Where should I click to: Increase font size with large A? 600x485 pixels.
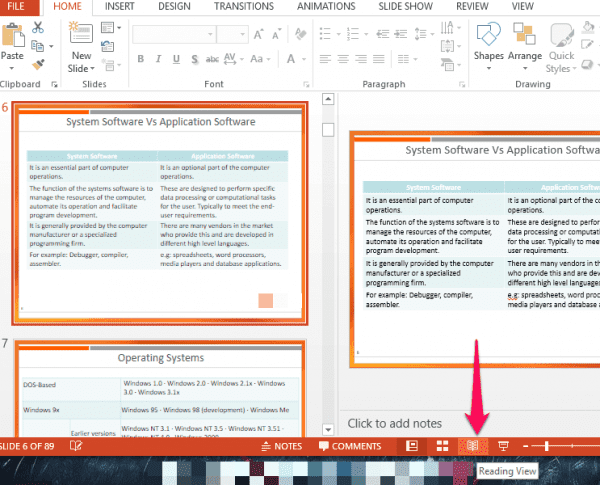[259, 34]
